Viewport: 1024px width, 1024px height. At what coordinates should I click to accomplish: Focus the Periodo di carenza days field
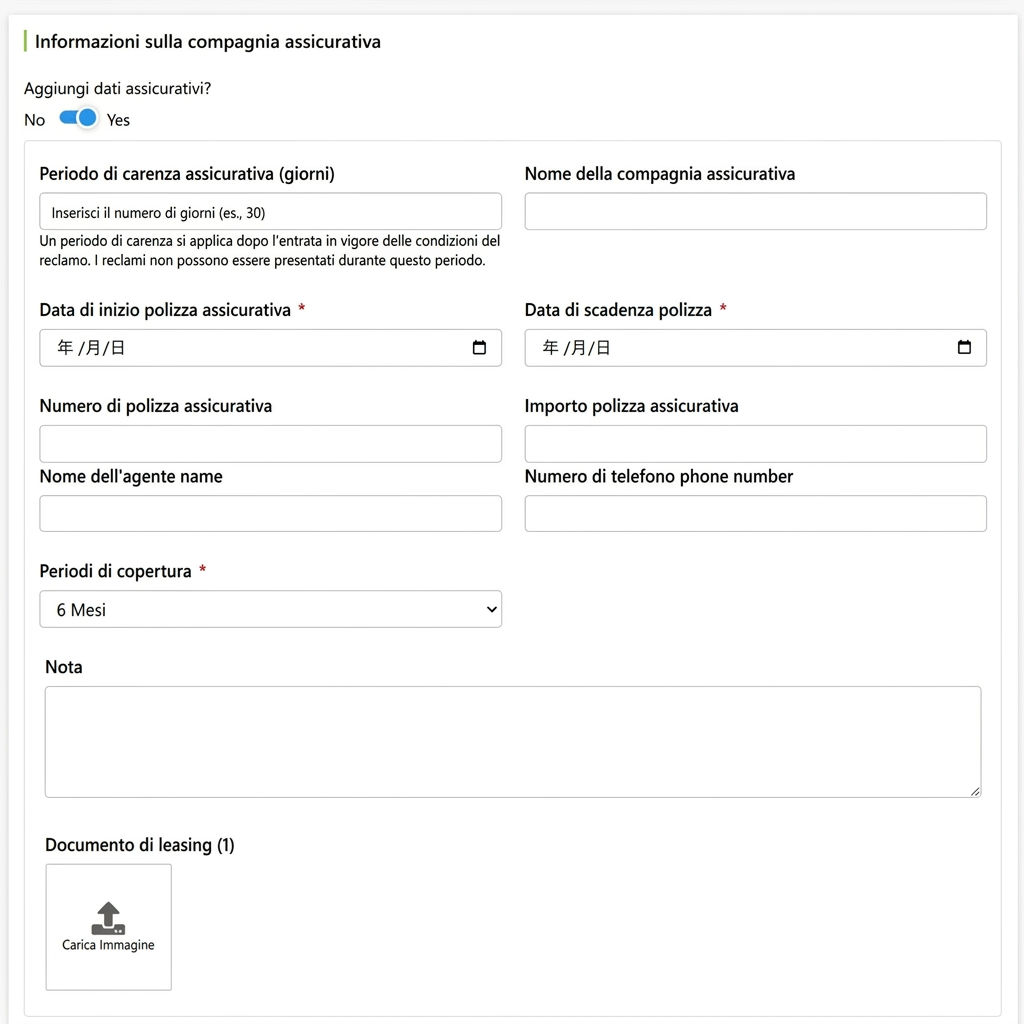[270, 212]
